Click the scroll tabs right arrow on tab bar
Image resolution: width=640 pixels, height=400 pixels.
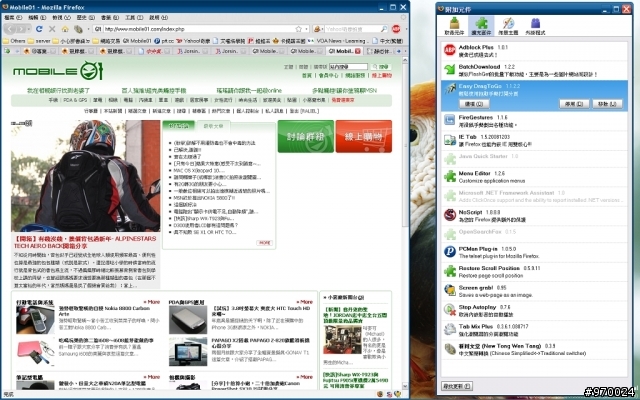(399, 51)
